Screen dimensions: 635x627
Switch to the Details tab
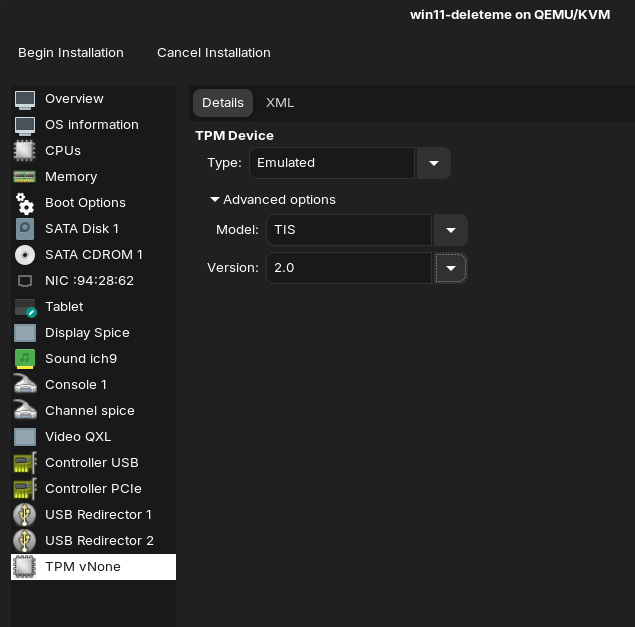223,103
